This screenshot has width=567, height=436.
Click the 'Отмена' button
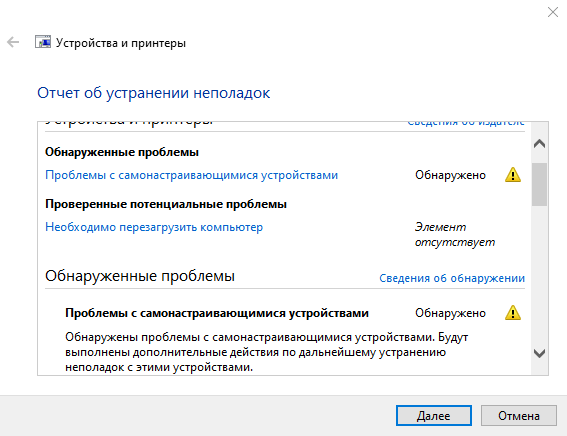[x=519, y=415]
